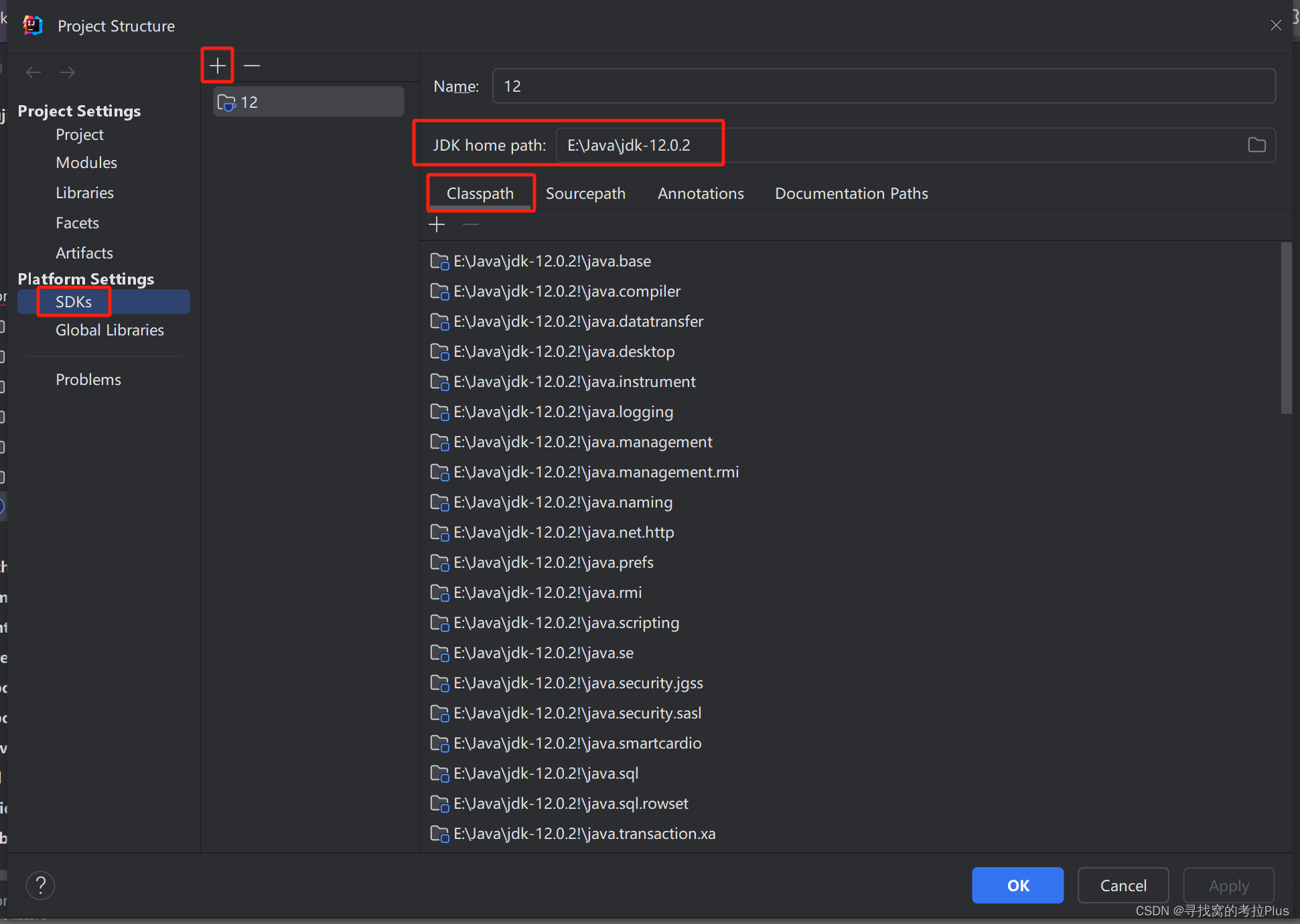1300x924 pixels.
Task: Select the java.datatransfer classpath row
Action: pos(851,321)
